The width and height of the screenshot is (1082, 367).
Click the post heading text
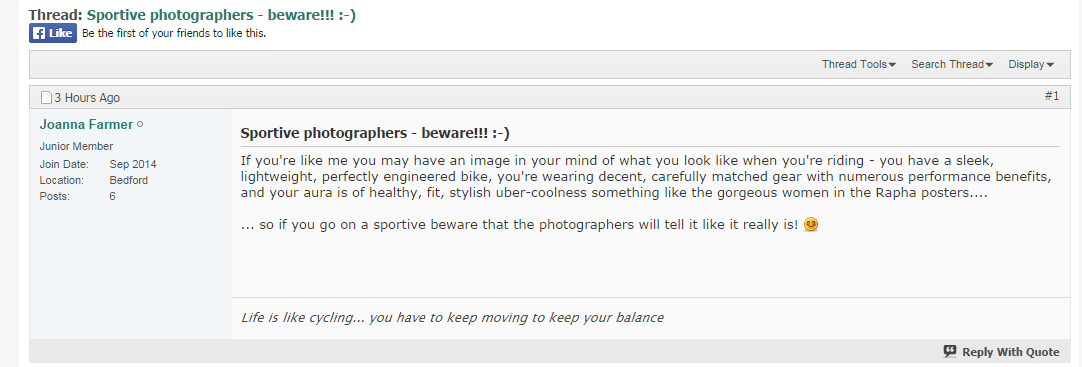375,133
